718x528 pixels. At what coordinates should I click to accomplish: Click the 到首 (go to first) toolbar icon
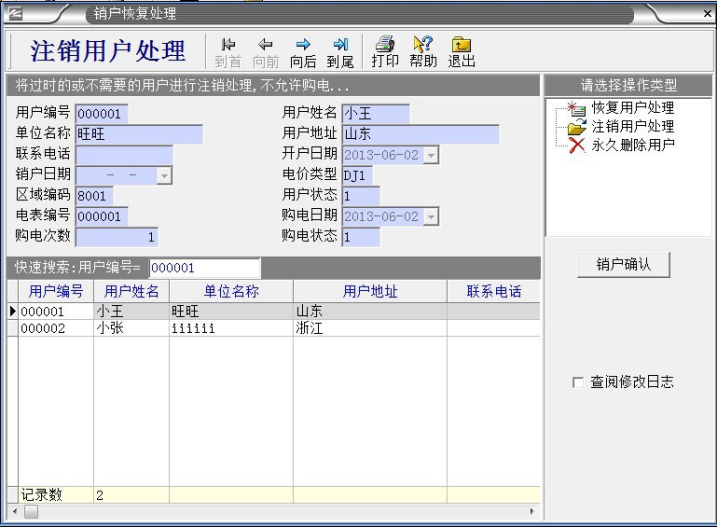click(x=228, y=45)
